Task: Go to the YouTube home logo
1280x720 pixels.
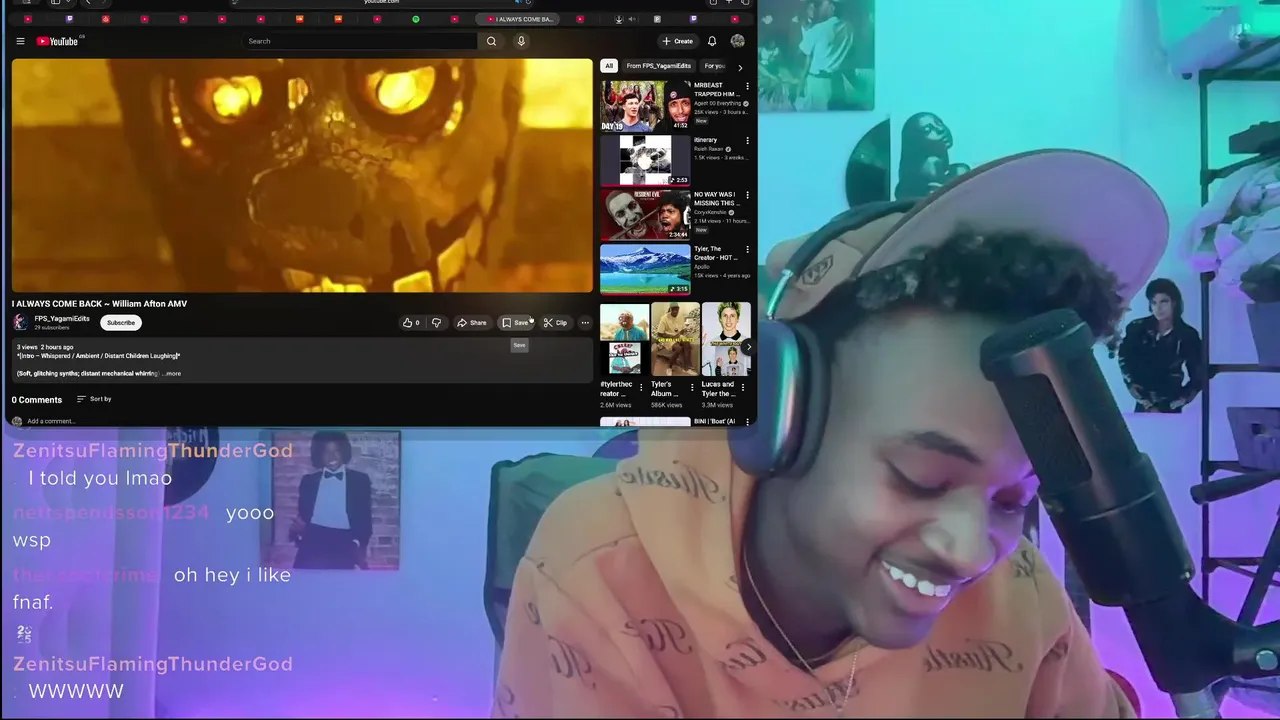Action: (x=58, y=41)
